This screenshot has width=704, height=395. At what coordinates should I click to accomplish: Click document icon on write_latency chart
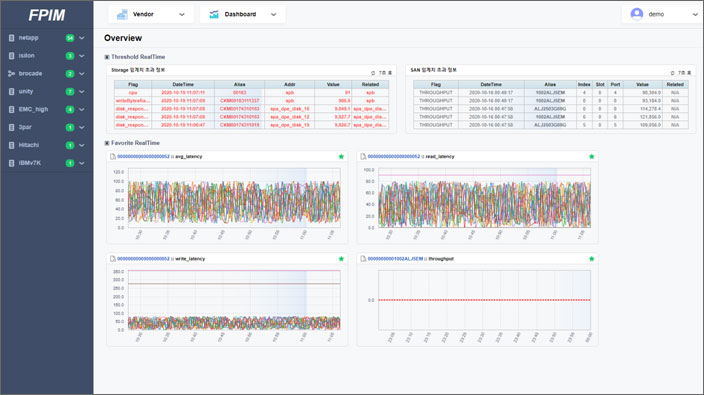click(113, 259)
